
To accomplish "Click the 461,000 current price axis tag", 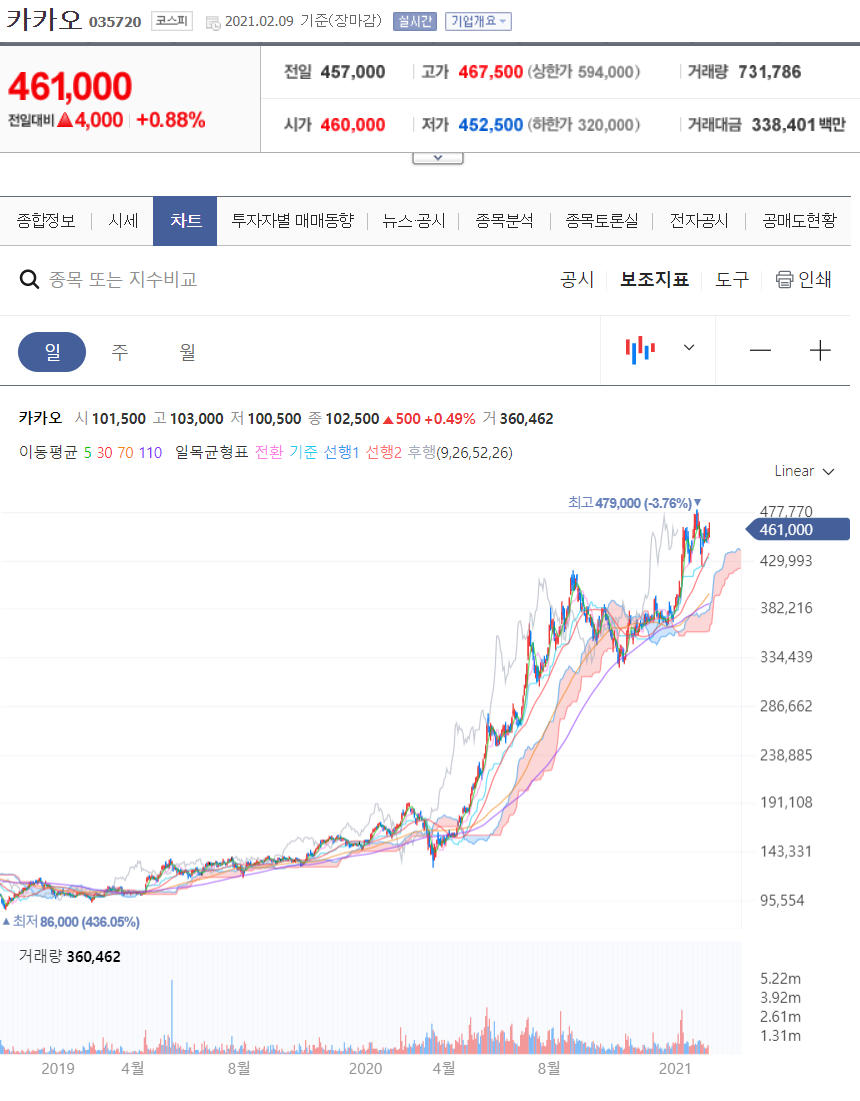I will click(798, 529).
